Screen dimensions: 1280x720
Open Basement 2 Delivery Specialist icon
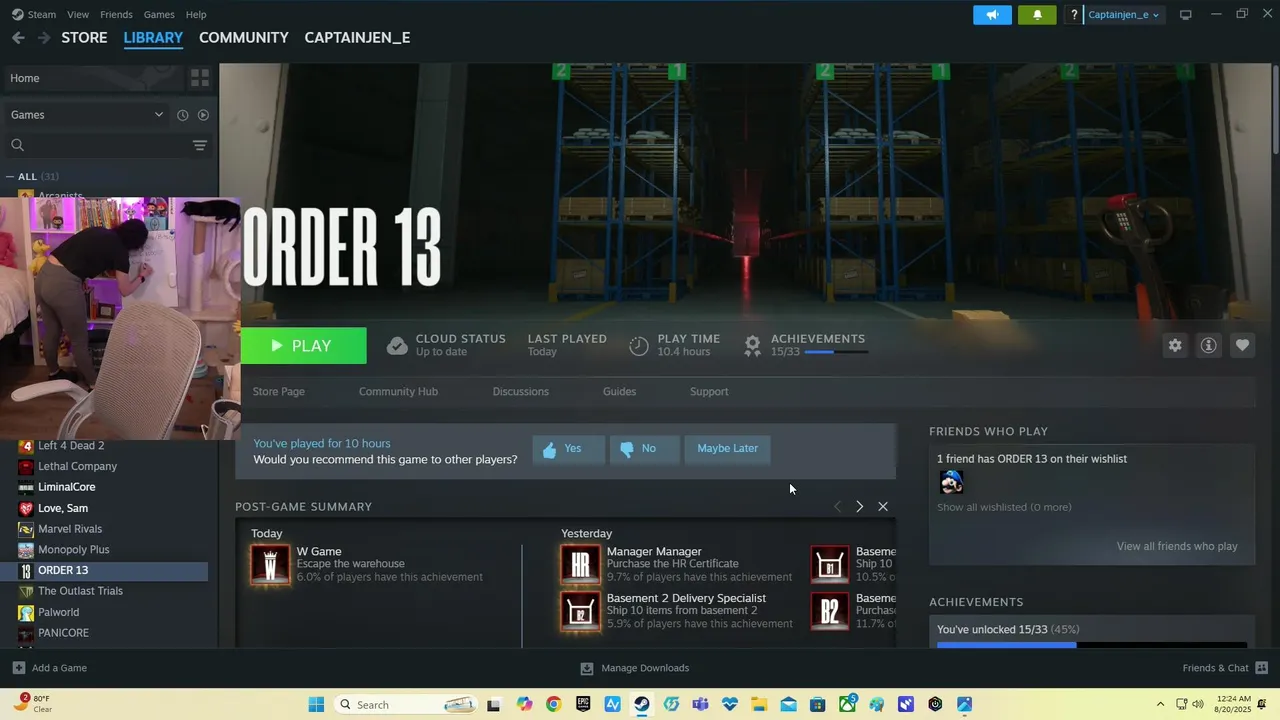(x=580, y=612)
